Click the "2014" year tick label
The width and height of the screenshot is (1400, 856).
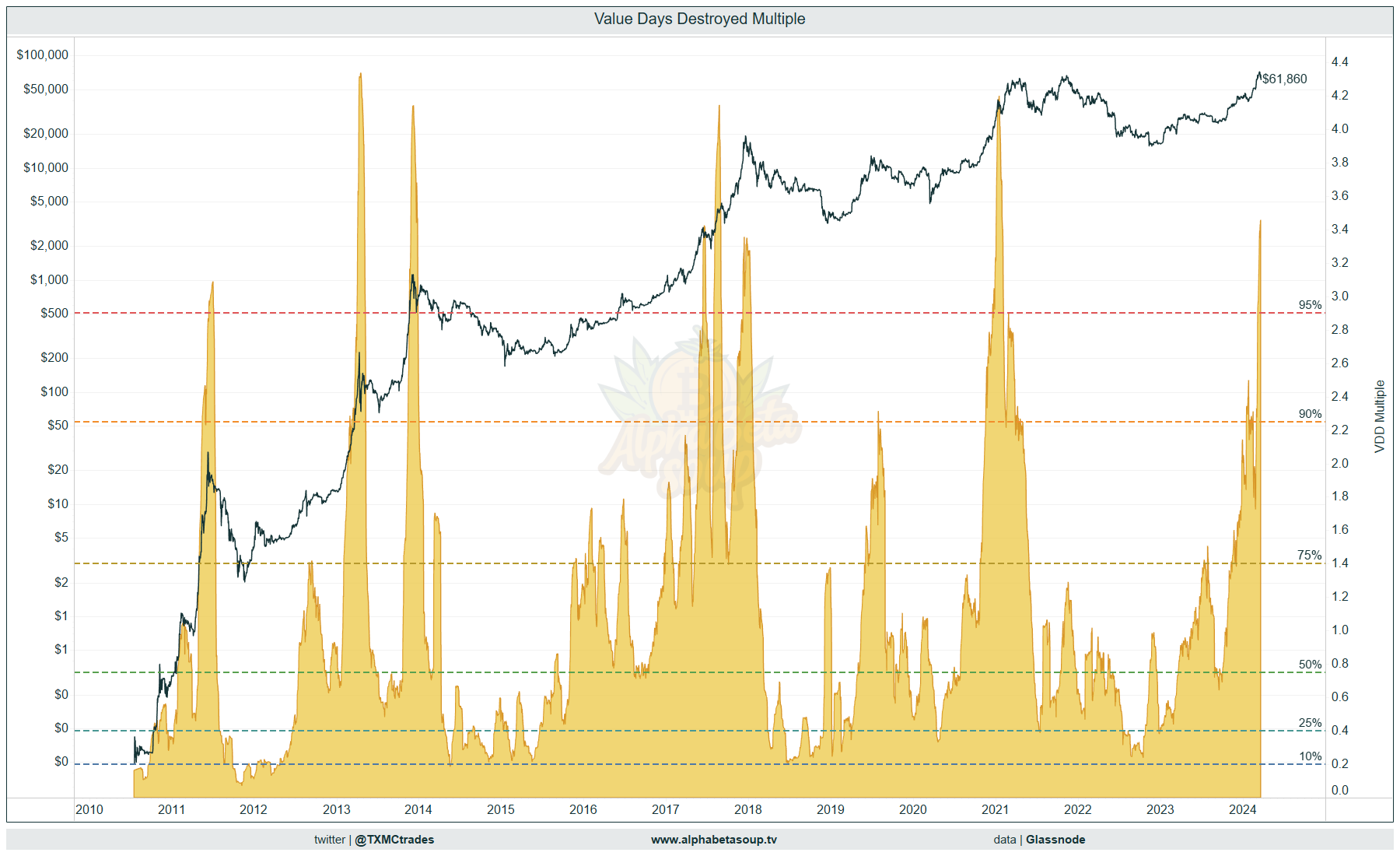click(418, 809)
